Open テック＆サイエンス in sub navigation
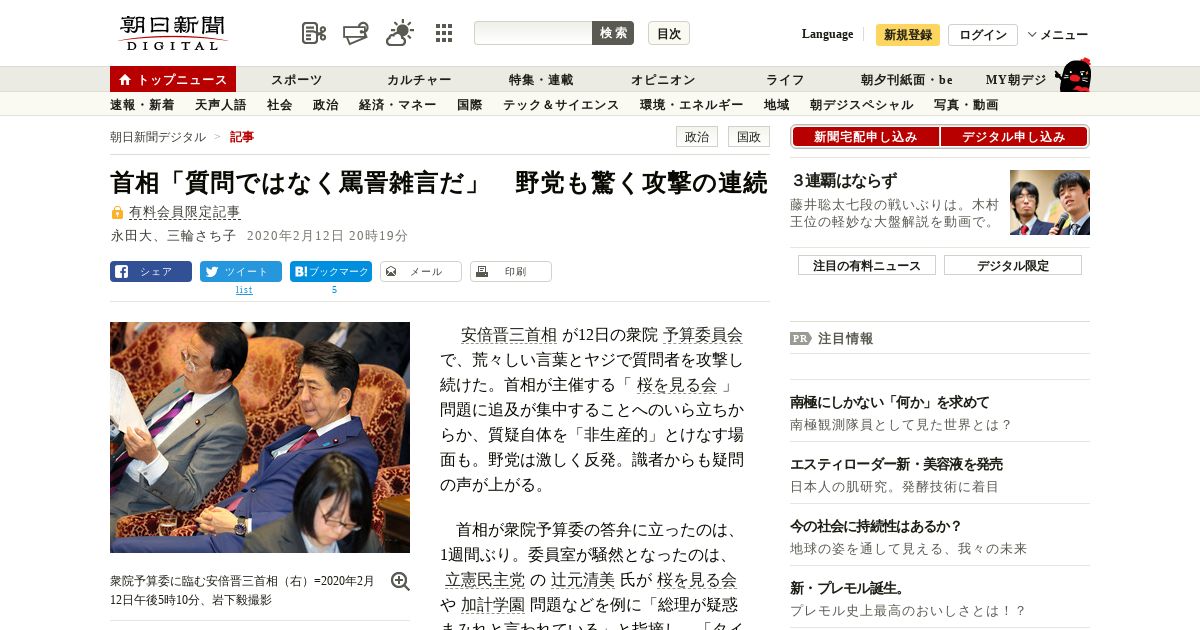 [x=561, y=104]
